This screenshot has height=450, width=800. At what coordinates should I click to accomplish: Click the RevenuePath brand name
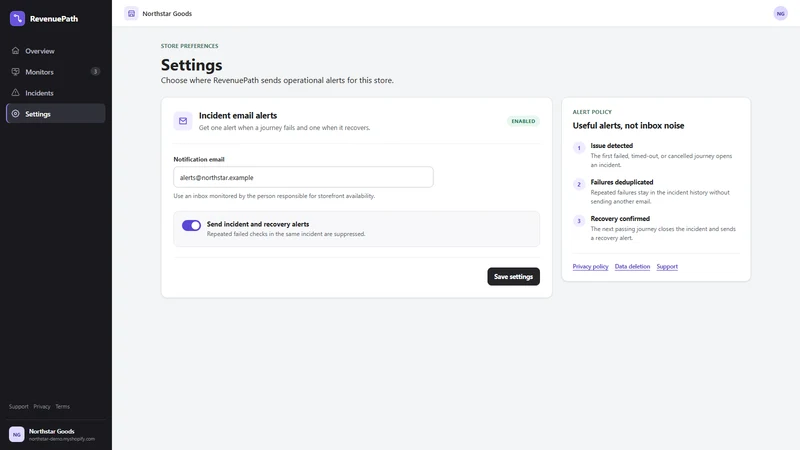tap(54, 18)
